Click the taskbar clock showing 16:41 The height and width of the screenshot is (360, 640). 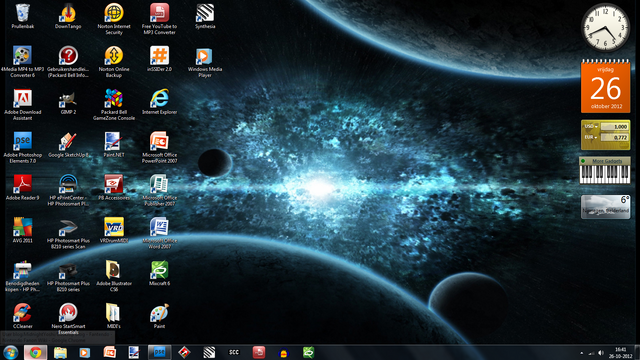[620, 353]
